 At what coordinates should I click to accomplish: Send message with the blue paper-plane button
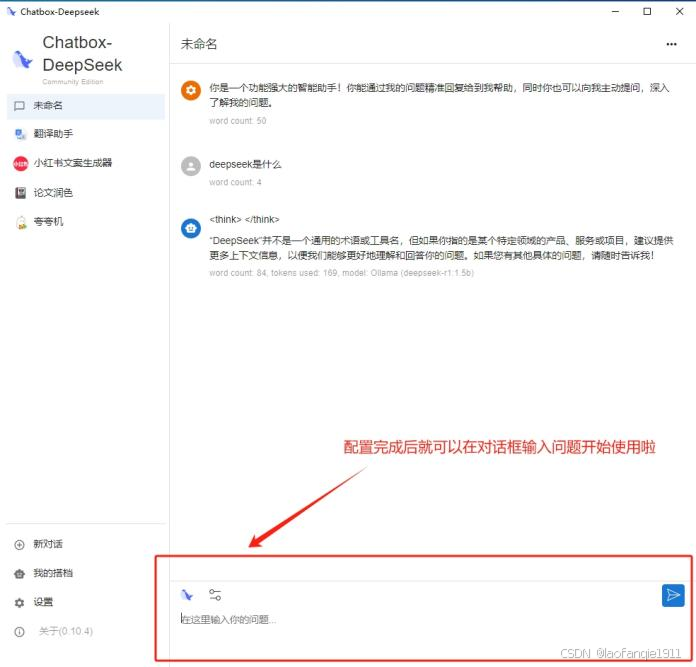click(673, 595)
